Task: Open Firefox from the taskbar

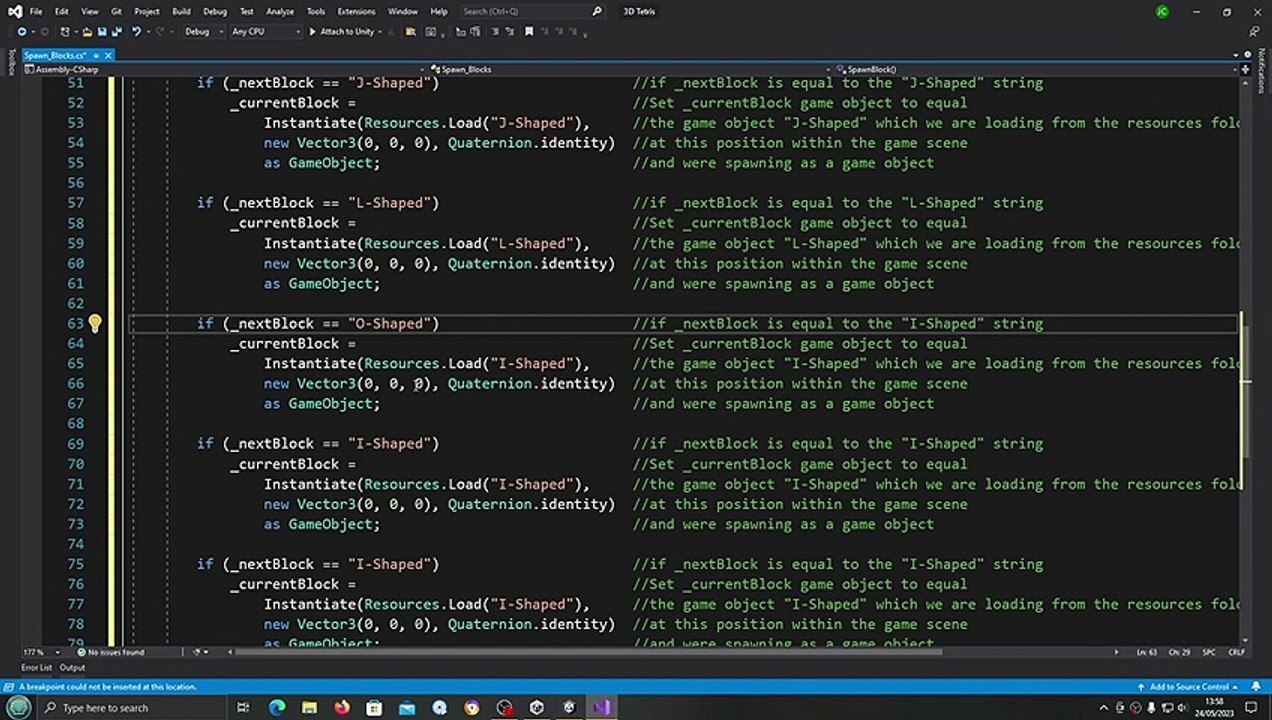Action: (342, 707)
